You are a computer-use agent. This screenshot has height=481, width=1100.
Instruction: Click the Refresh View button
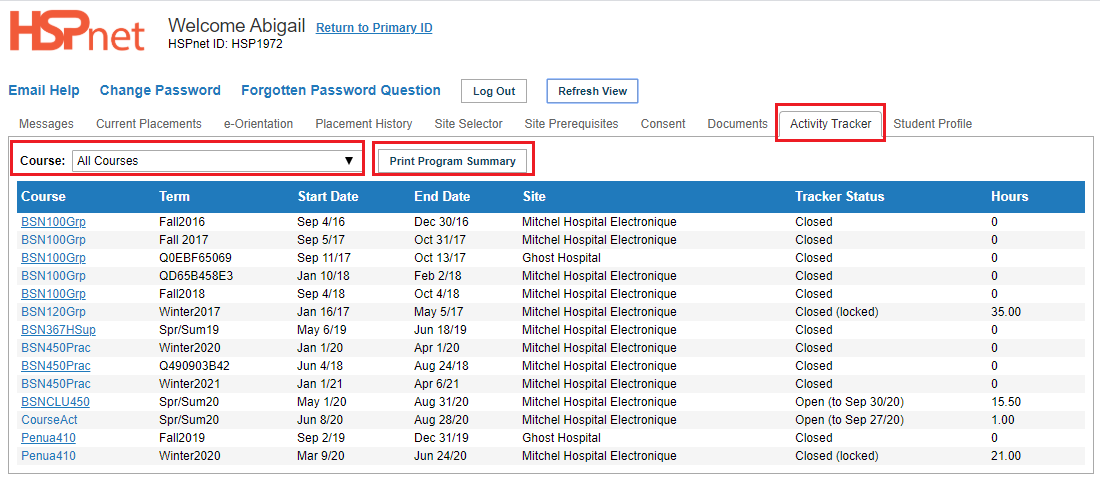click(x=592, y=91)
